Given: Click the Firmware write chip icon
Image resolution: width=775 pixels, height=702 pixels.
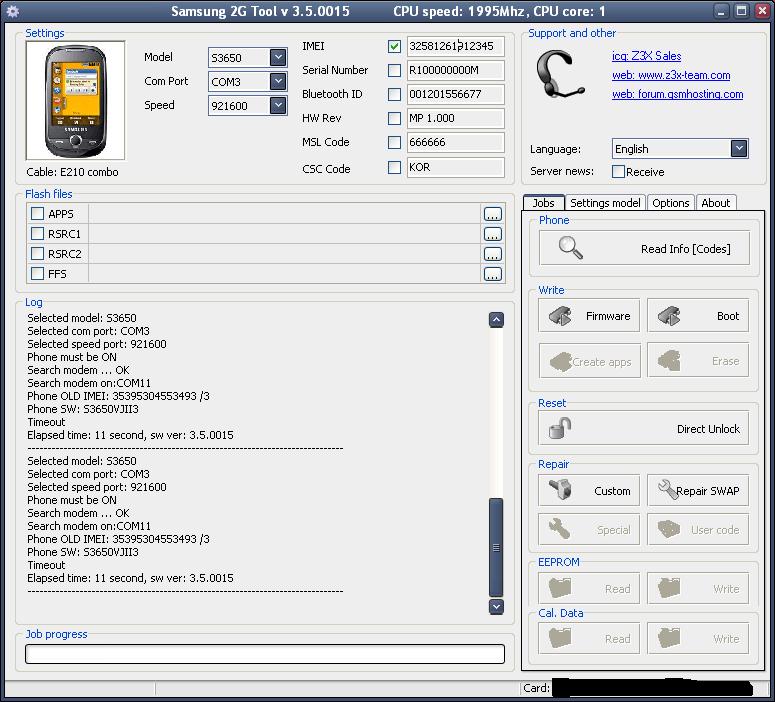Looking at the screenshot, I should point(560,315).
